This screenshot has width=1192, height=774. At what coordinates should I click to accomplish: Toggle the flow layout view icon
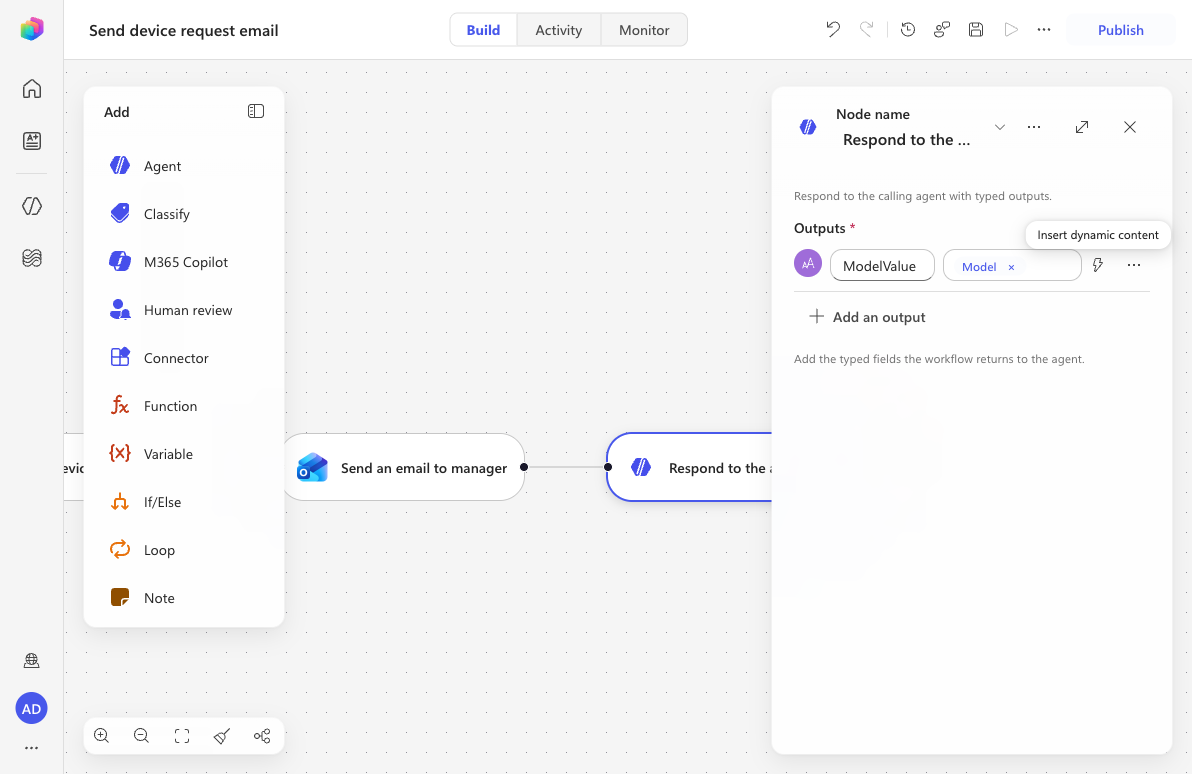(262, 735)
